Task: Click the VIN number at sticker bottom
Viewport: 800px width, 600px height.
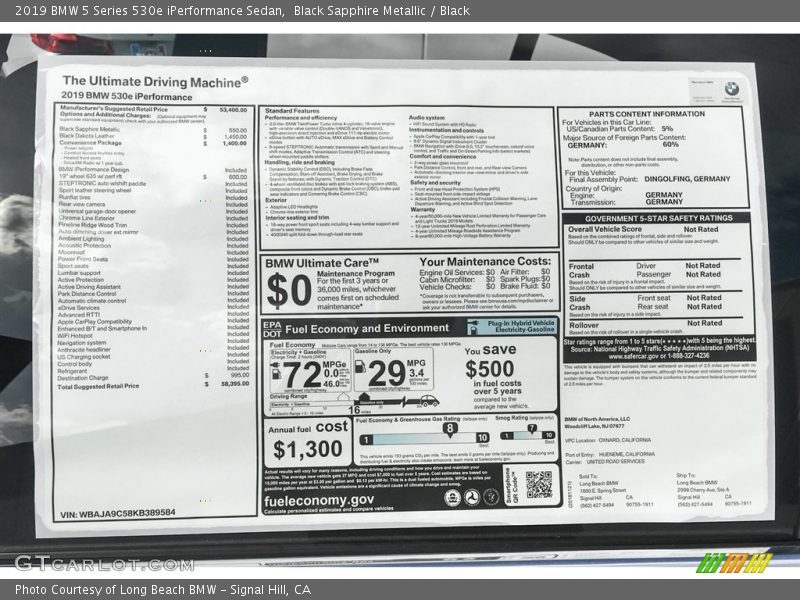Action: (117, 512)
